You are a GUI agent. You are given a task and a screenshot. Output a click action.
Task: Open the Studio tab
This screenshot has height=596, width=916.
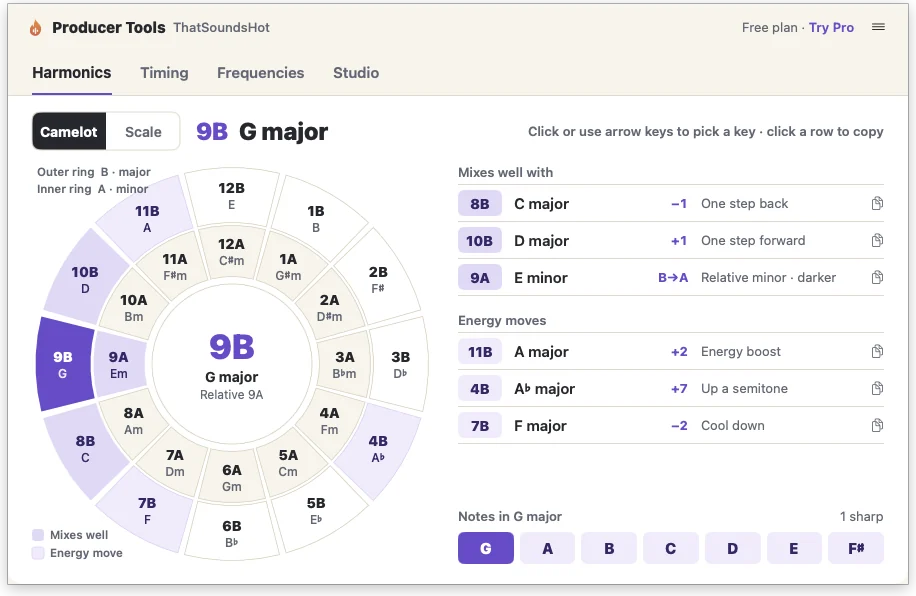[356, 72]
